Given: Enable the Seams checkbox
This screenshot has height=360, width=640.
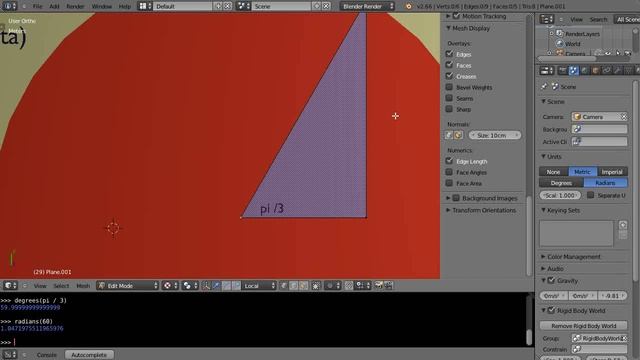Looking at the screenshot, I should point(449,98).
